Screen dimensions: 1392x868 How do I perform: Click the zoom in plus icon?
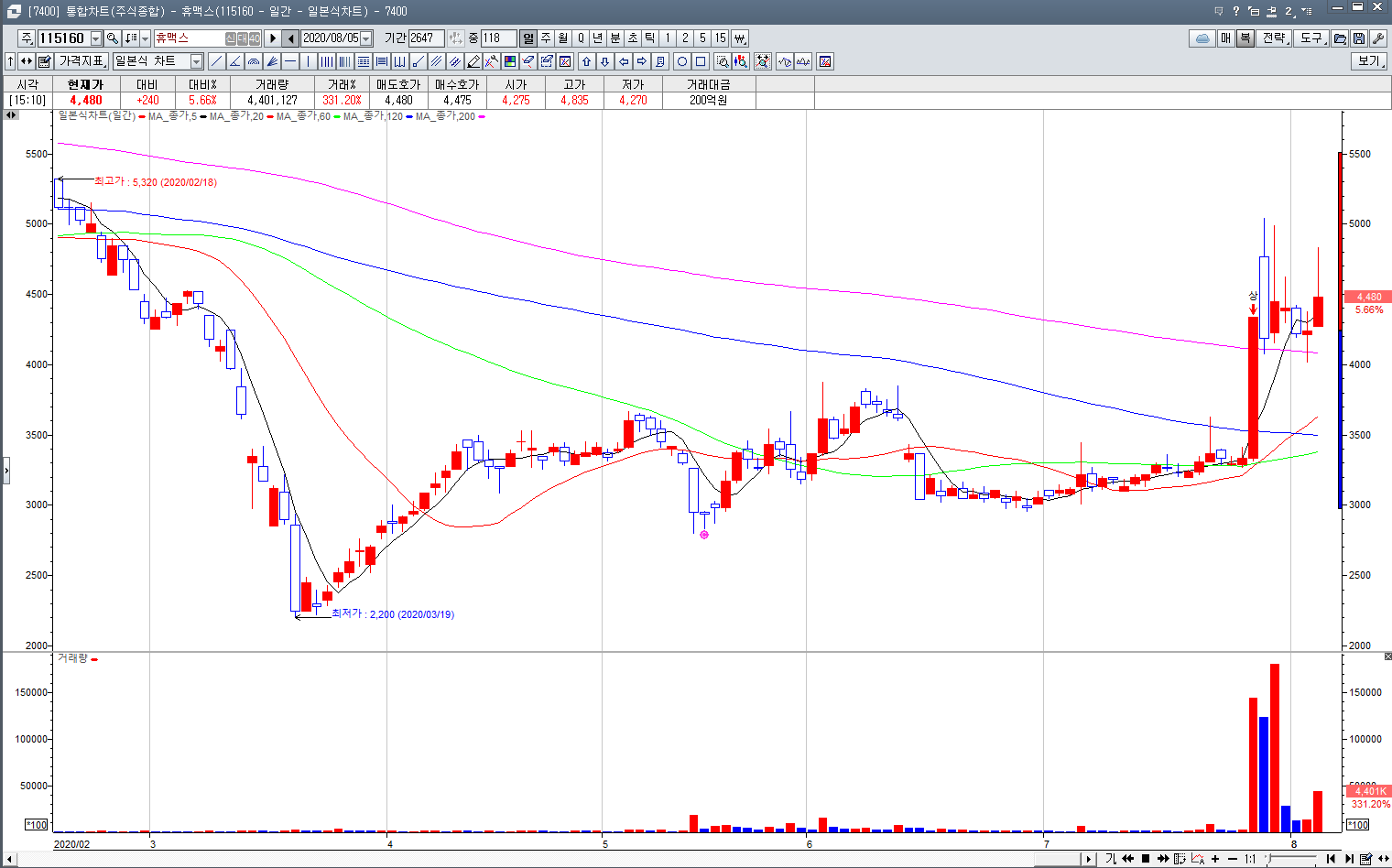tap(1215, 859)
